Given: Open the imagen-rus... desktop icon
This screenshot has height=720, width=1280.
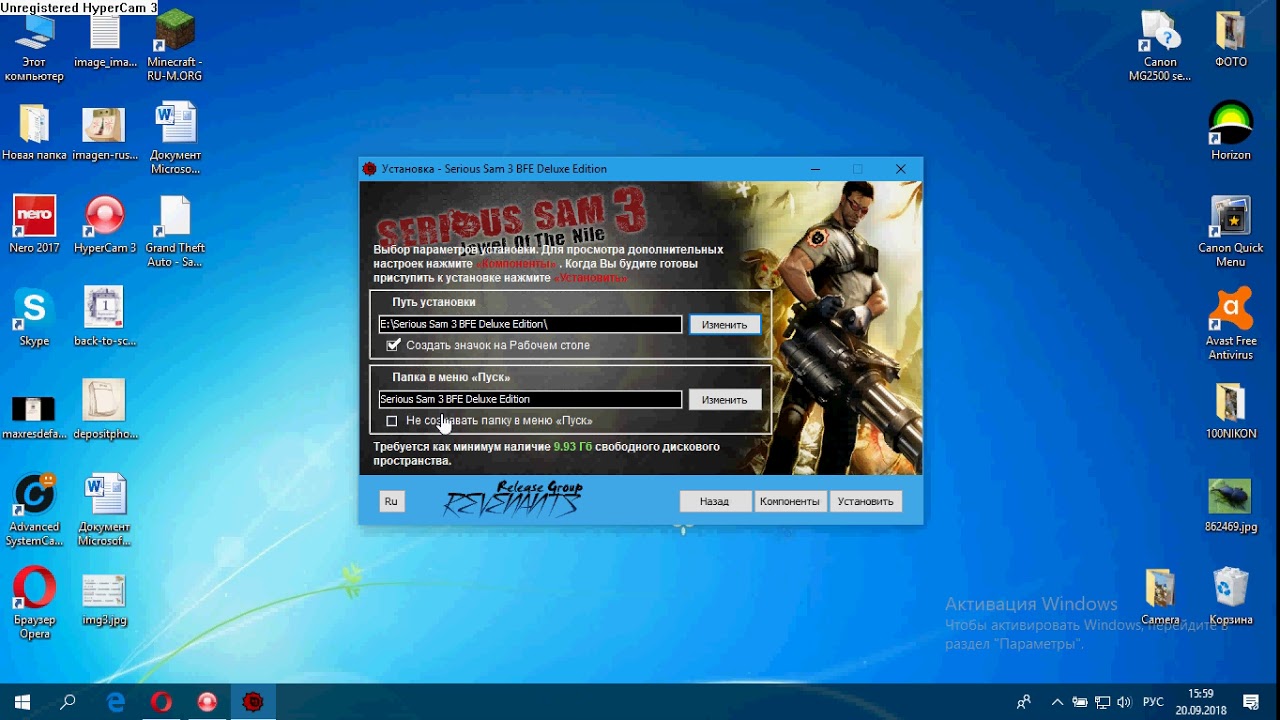Looking at the screenshot, I should [105, 133].
